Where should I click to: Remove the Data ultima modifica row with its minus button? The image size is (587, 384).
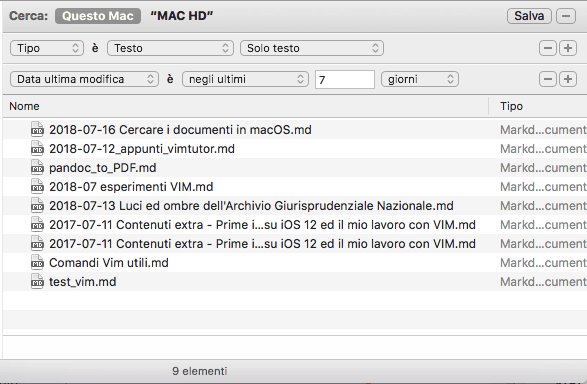(548, 79)
